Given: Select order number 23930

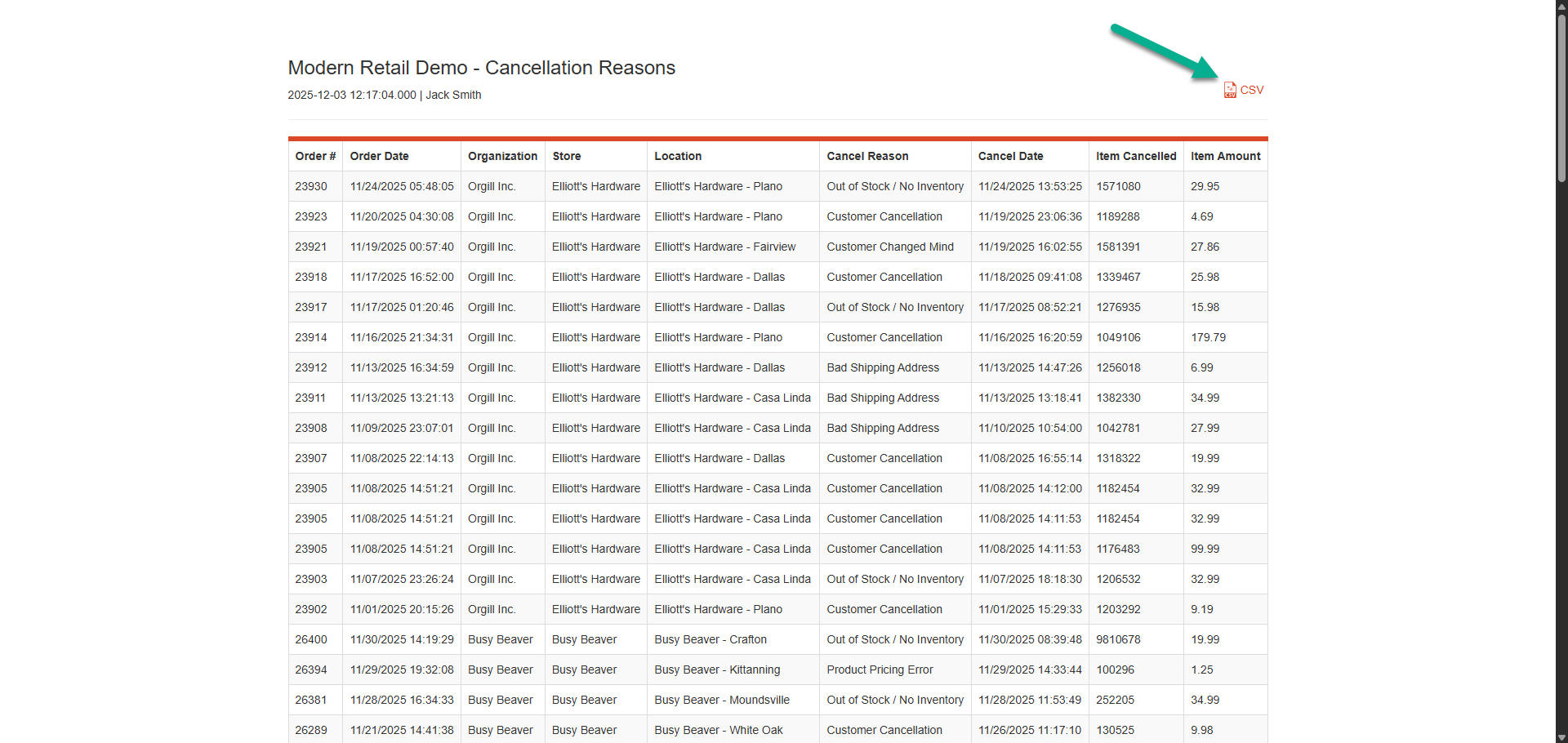Looking at the screenshot, I should (311, 186).
